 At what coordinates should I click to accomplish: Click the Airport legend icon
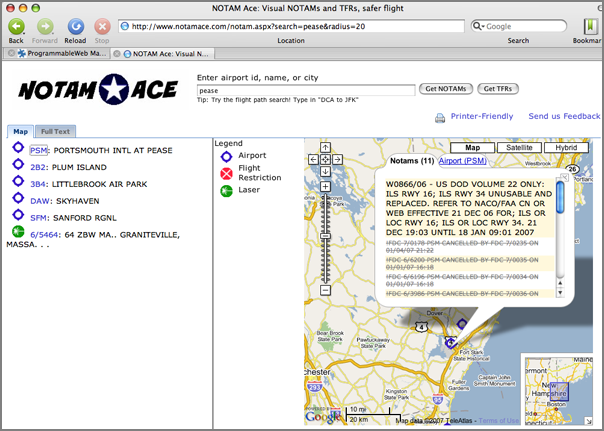(x=226, y=156)
